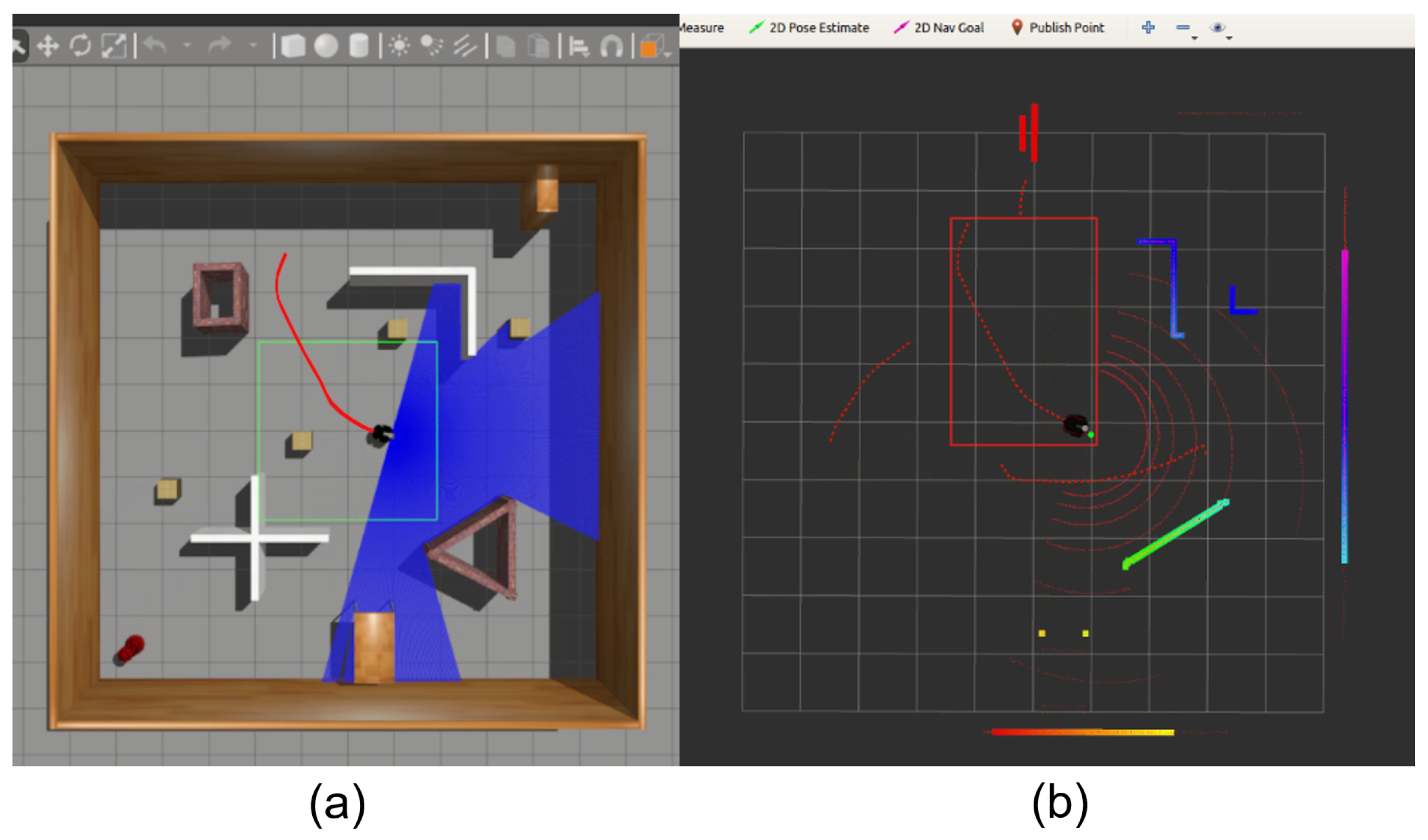Click the robot model in the RViz grid
Viewport: 1428px width, 840px height.
[1075, 425]
